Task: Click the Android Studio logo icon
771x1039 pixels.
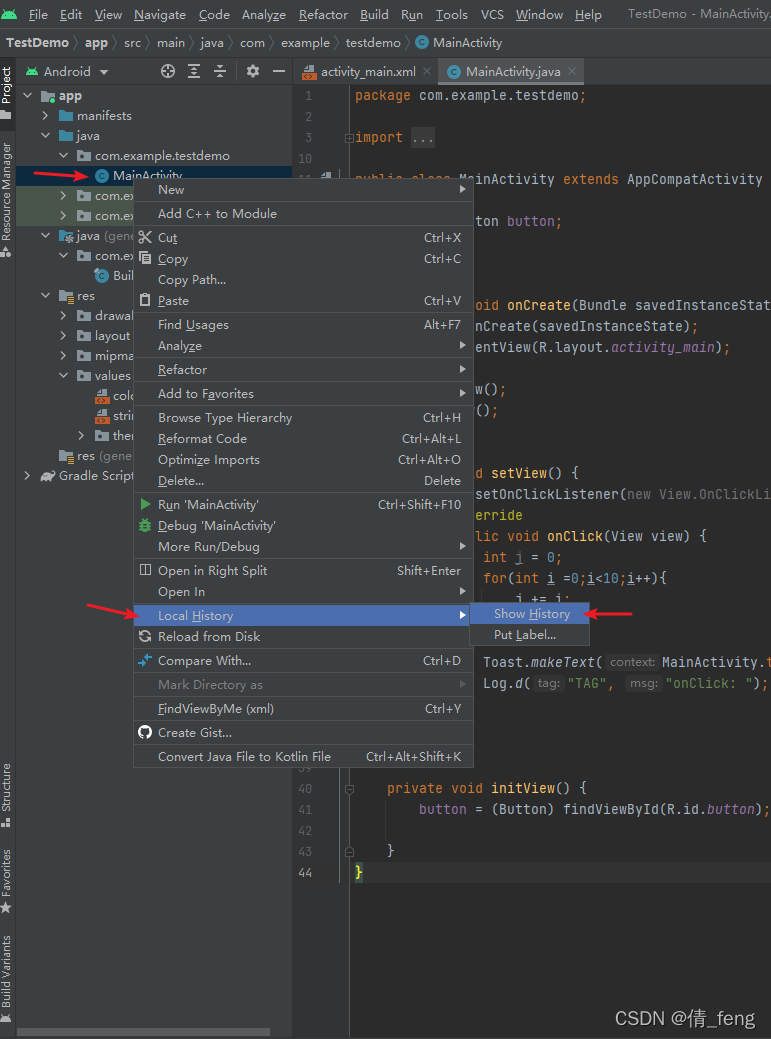Action: click(x=9, y=13)
